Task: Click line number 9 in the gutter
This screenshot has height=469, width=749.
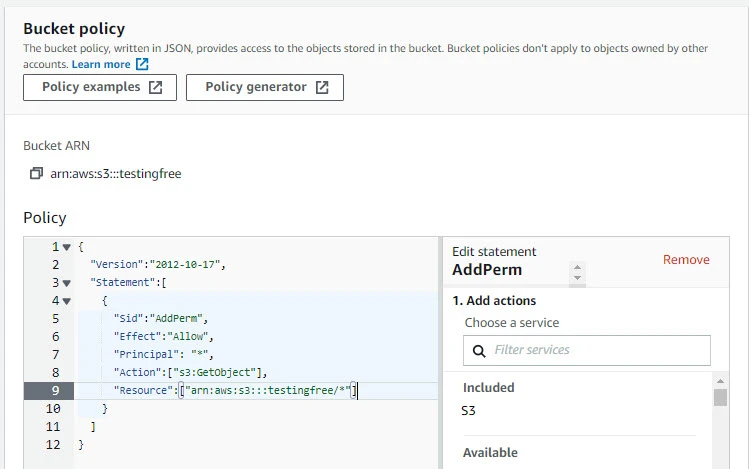Action: 55,391
